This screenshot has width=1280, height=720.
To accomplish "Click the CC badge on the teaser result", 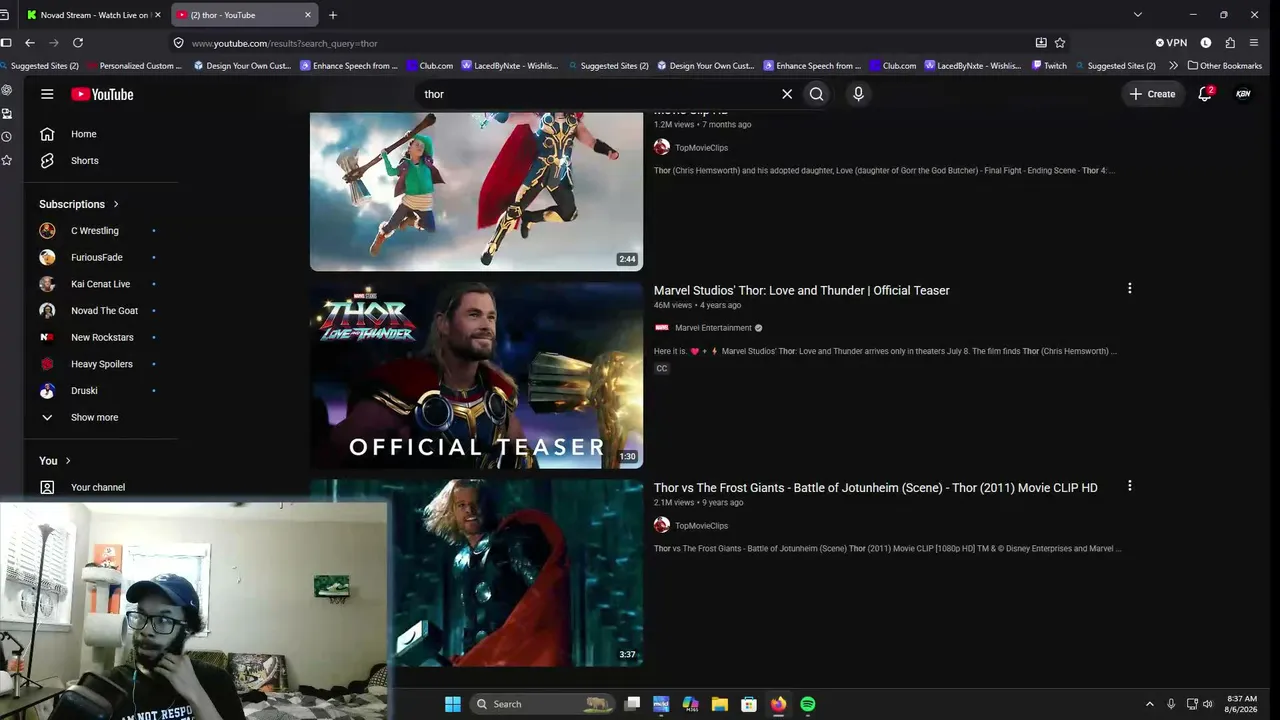I will click(x=662, y=369).
